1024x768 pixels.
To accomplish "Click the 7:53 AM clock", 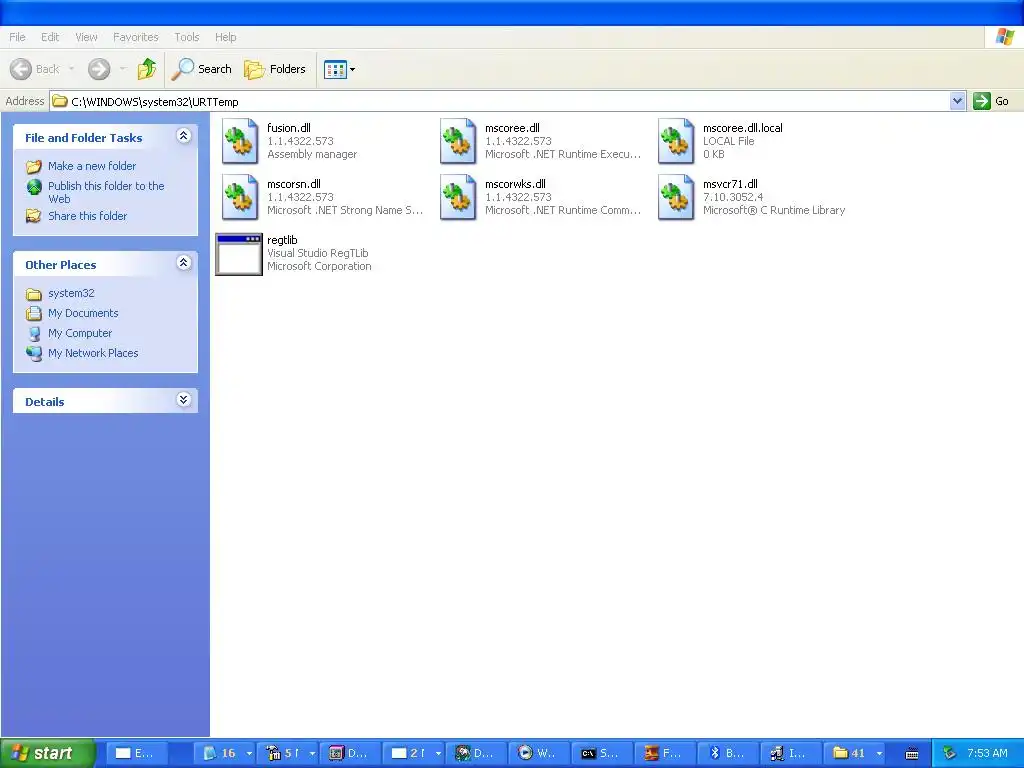I will coord(987,754).
